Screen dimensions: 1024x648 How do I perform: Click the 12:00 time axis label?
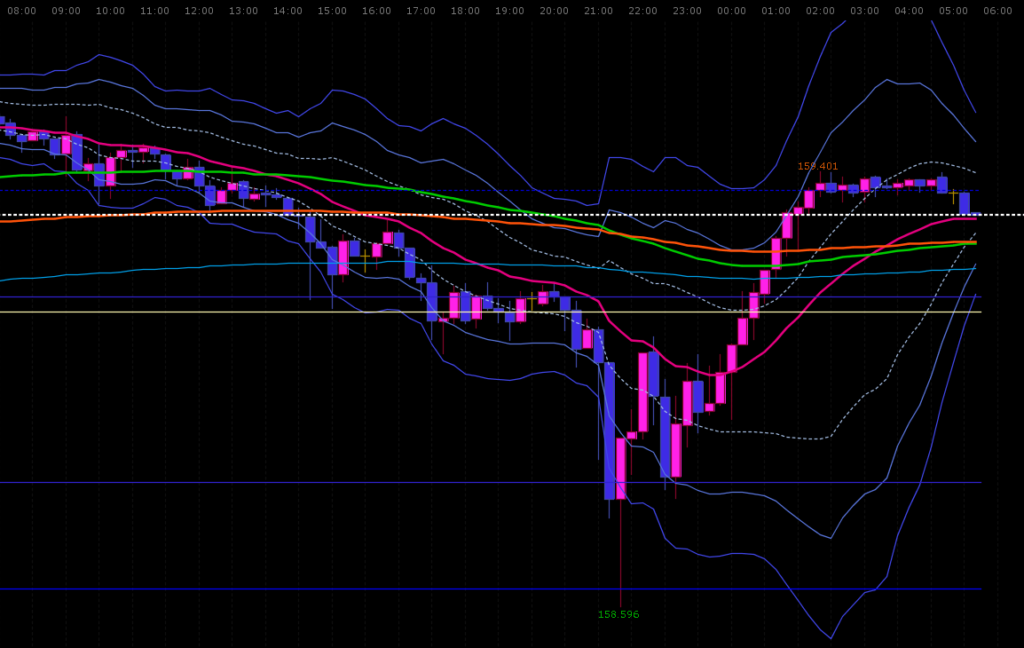pyautogui.click(x=199, y=11)
